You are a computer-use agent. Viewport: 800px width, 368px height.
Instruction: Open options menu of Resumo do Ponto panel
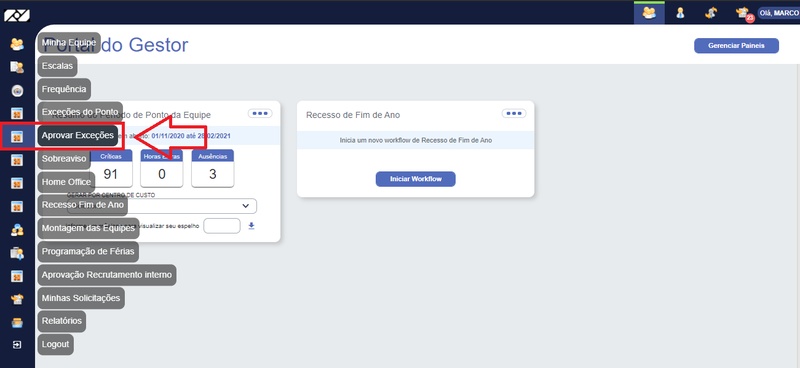coord(260,113)
